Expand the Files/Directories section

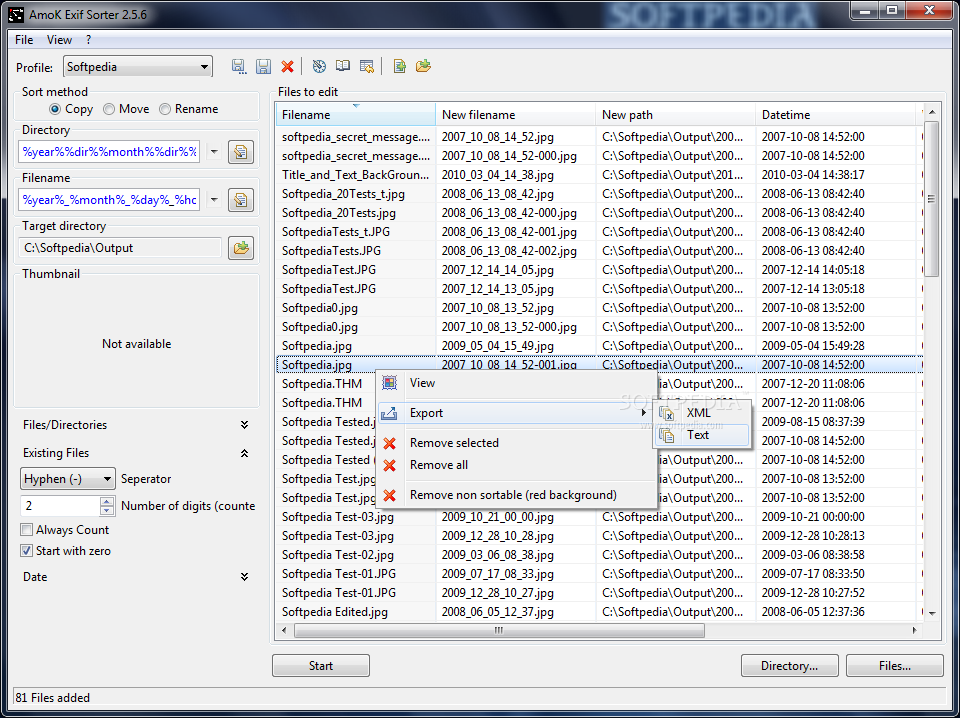pyautogui.click(x=244, y=425)
